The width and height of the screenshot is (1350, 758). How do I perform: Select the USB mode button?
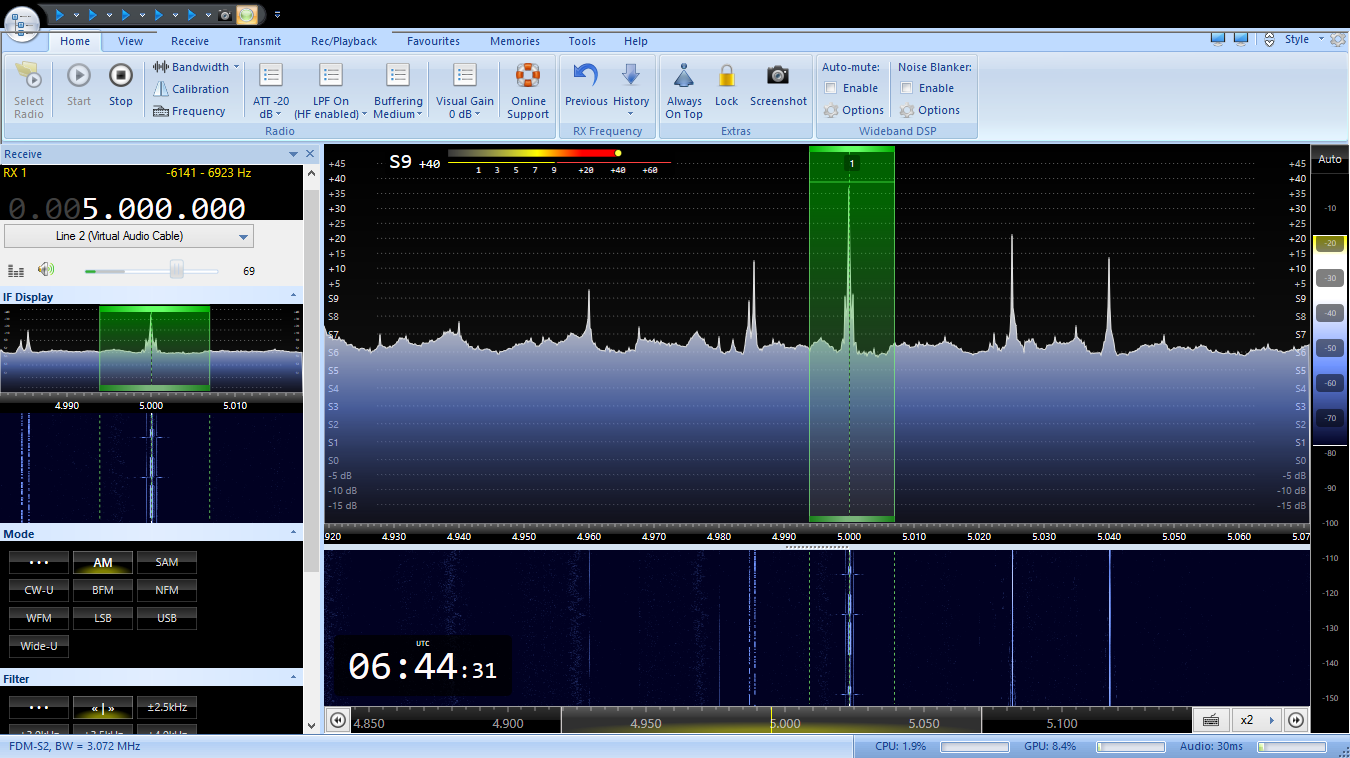tap(167, 618)
